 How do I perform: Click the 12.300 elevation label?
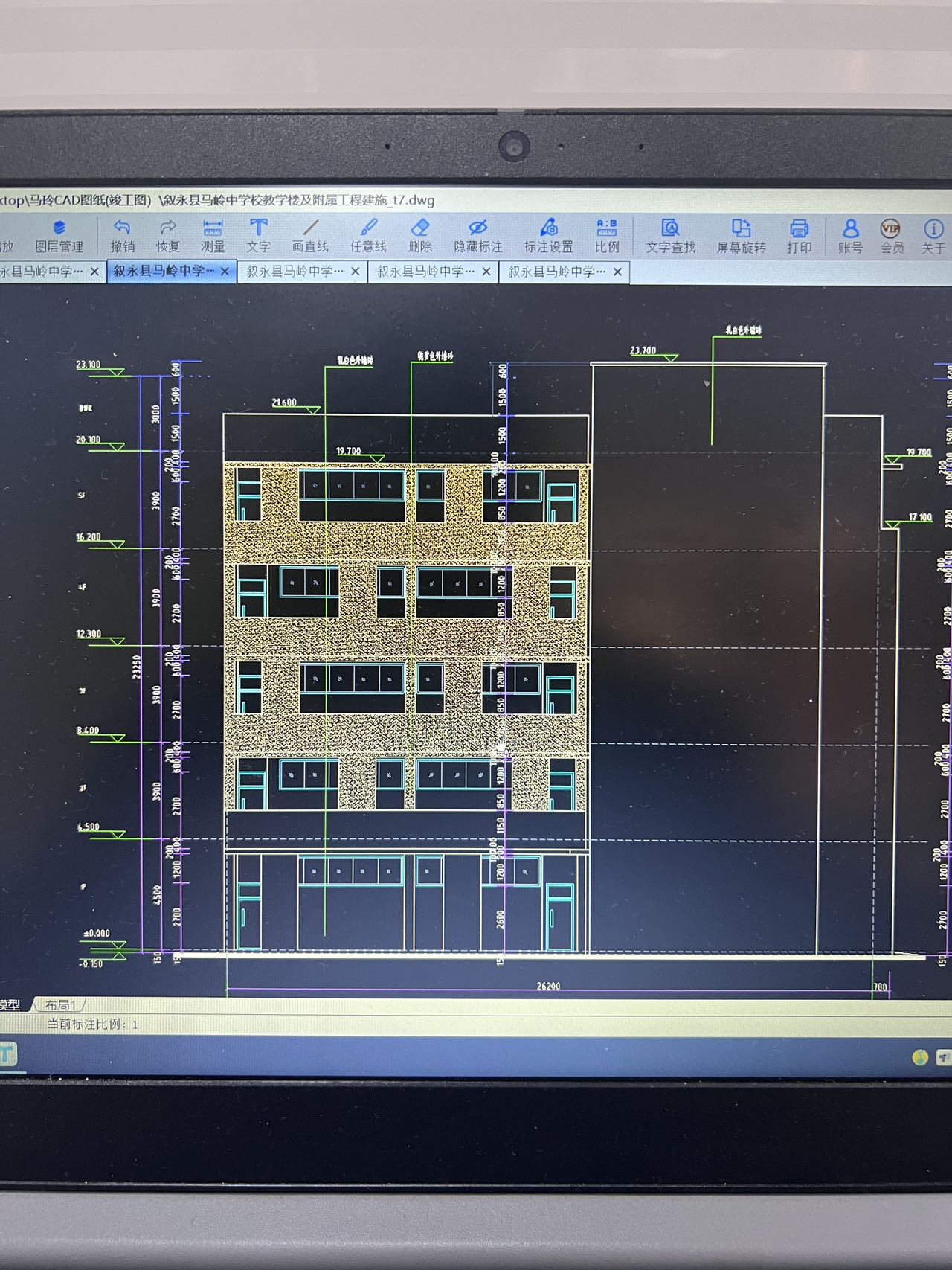point(88,634)
